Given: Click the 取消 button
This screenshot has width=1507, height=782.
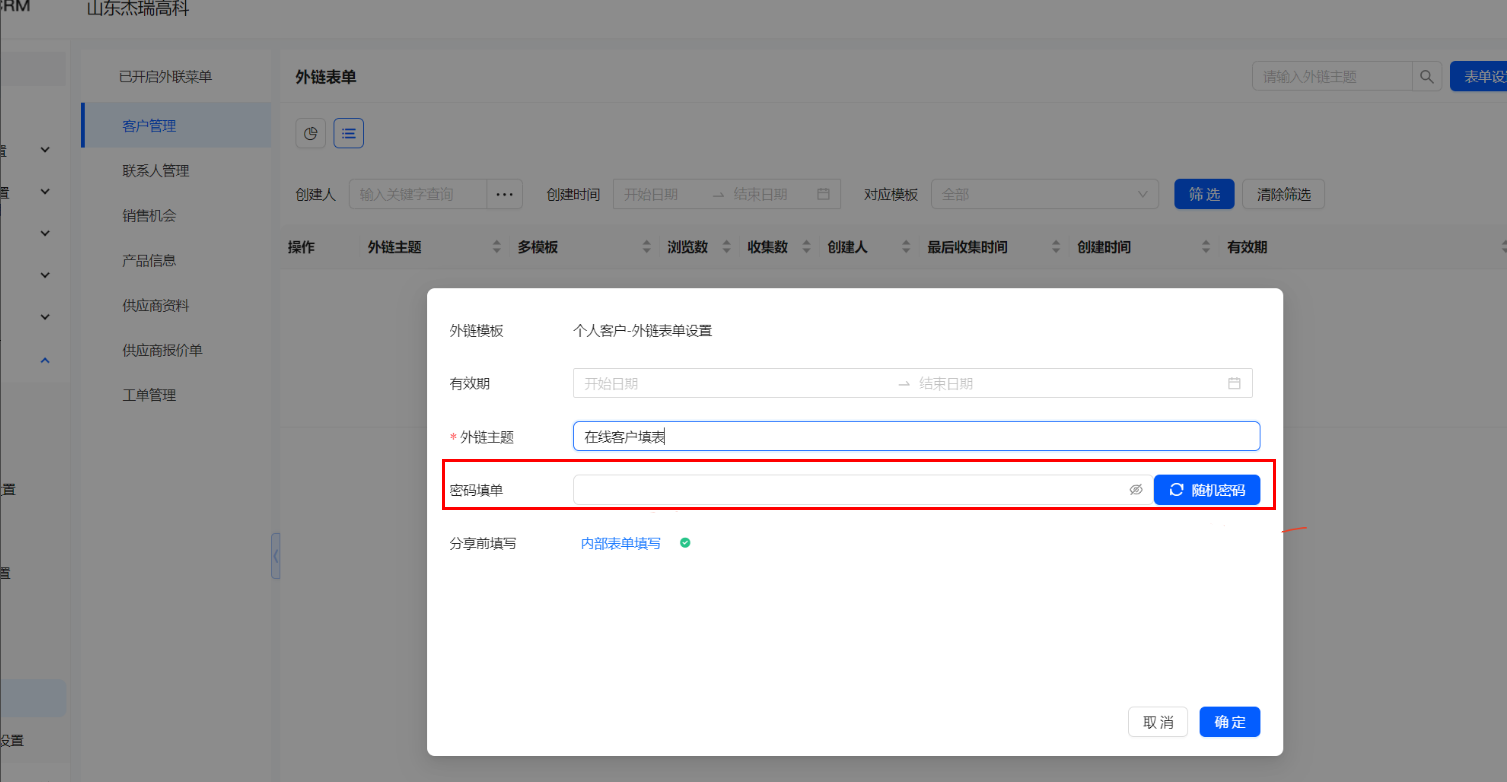Looking at the screenshot, I should [x=1158, y=722].
